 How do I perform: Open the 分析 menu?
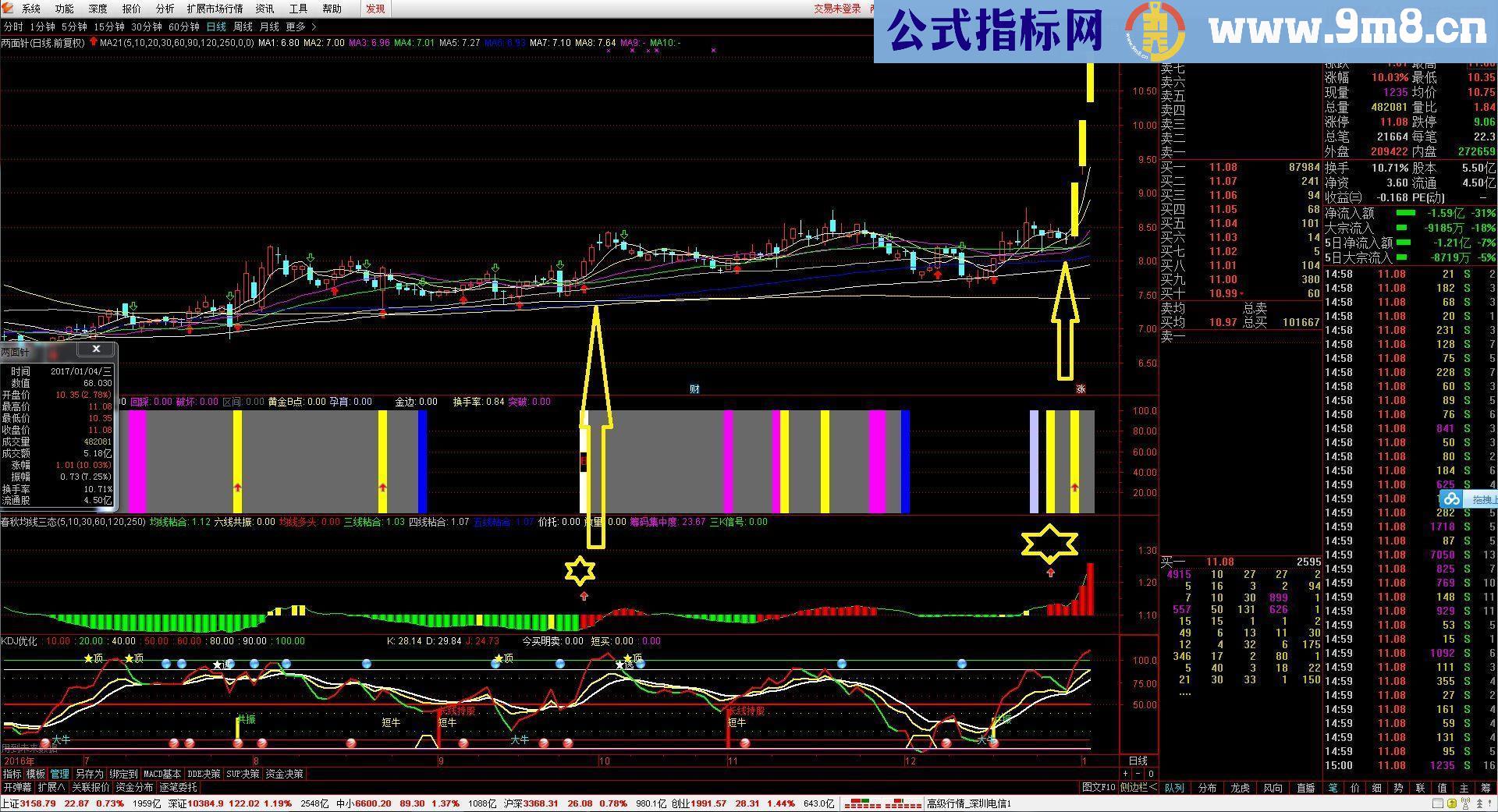pos(165,9)
